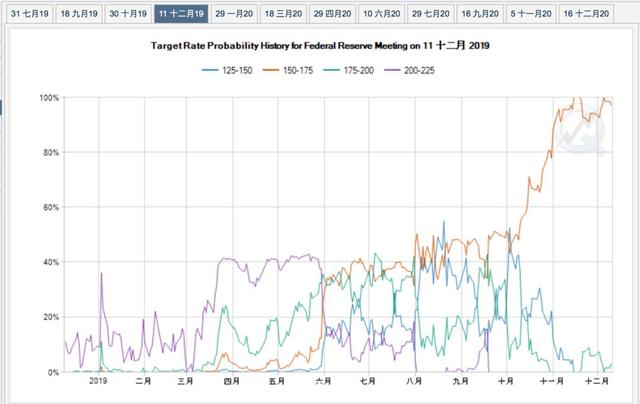640x404 pixels.
Task: Click the 100% label on the y-axis
Action: click(x=49, y=97)
